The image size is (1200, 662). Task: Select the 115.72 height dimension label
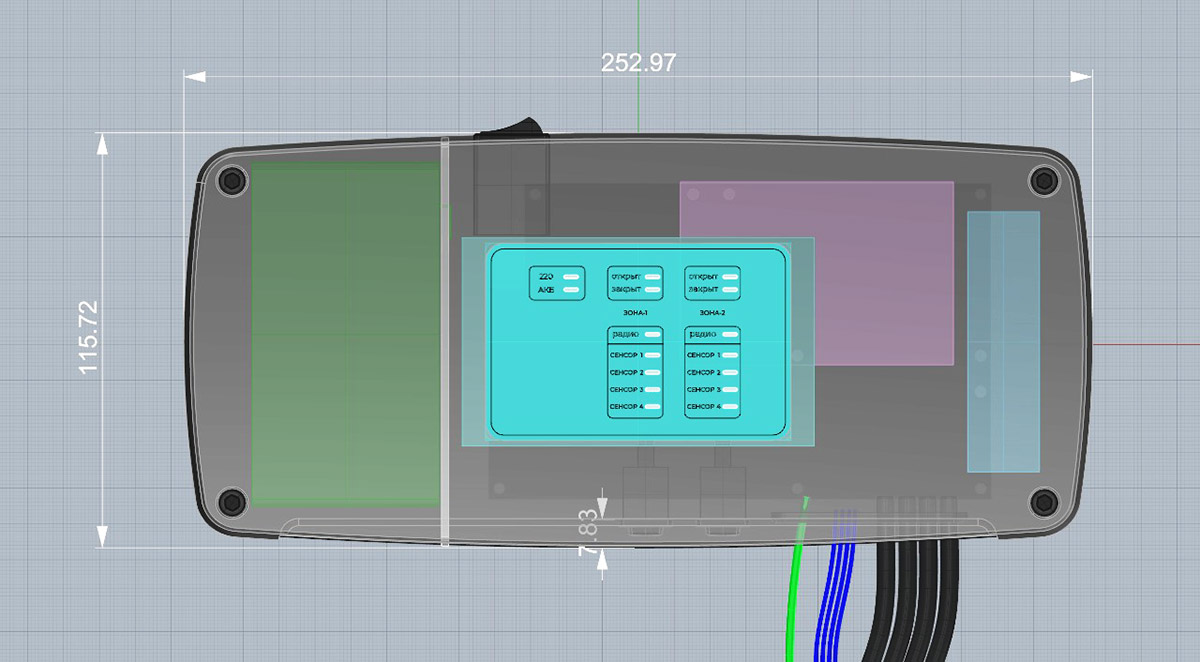90,338
